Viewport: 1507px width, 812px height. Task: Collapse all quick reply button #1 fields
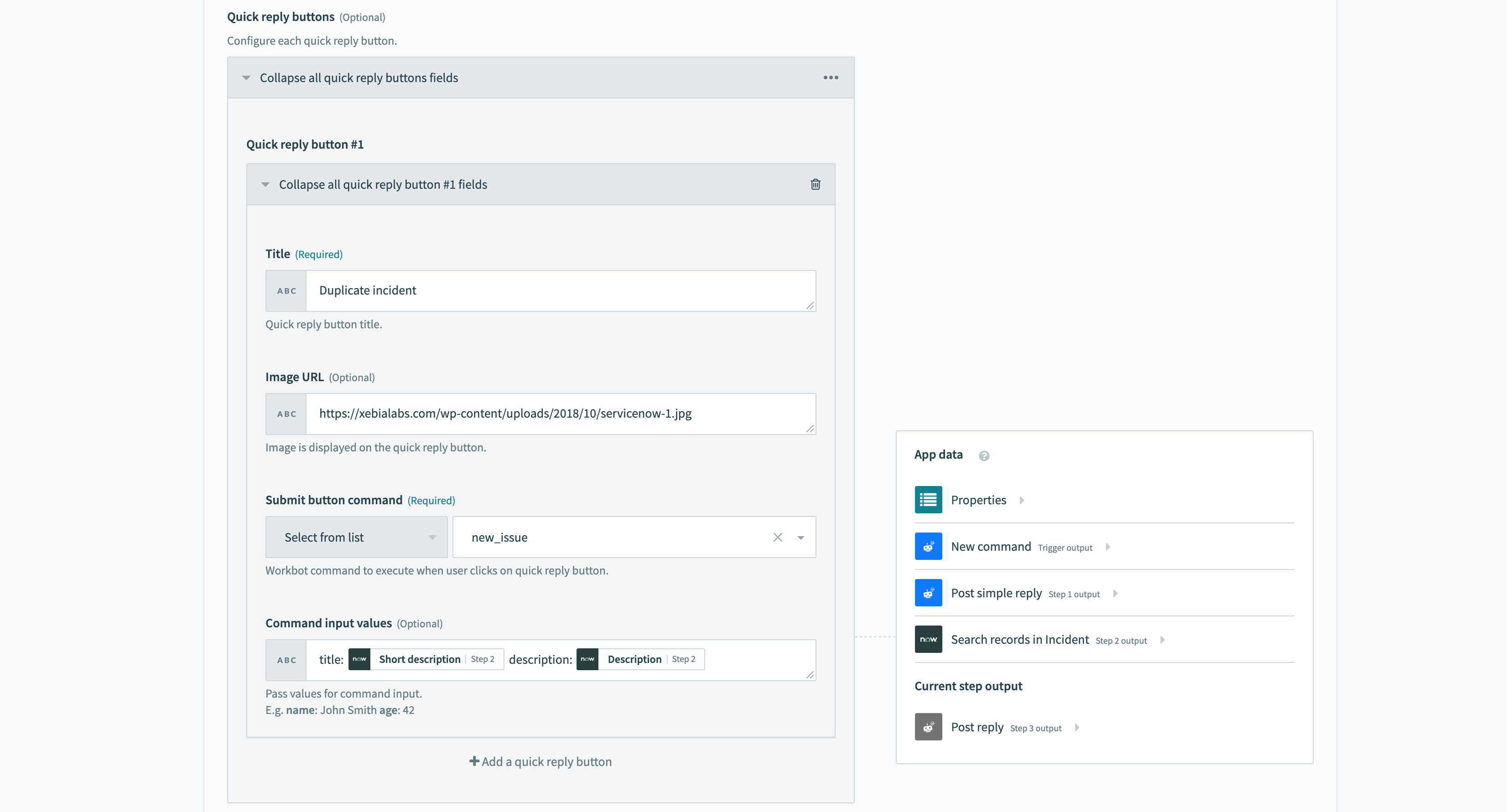coord(382,185)
